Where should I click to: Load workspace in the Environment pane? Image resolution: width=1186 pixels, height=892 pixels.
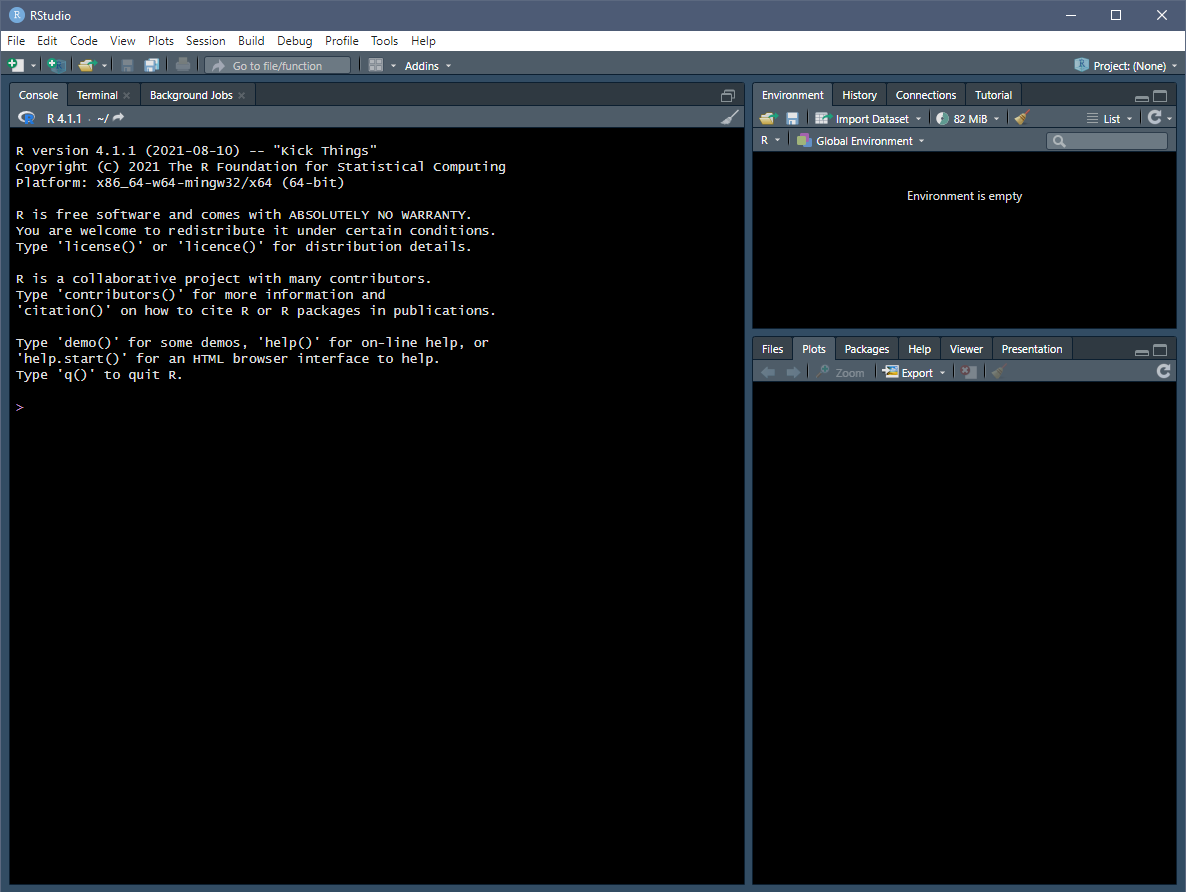(x=768, y=117)
